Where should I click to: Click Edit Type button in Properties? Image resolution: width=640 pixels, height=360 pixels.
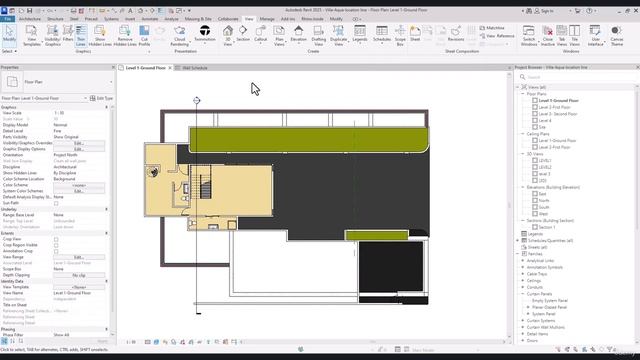point(102,98)
